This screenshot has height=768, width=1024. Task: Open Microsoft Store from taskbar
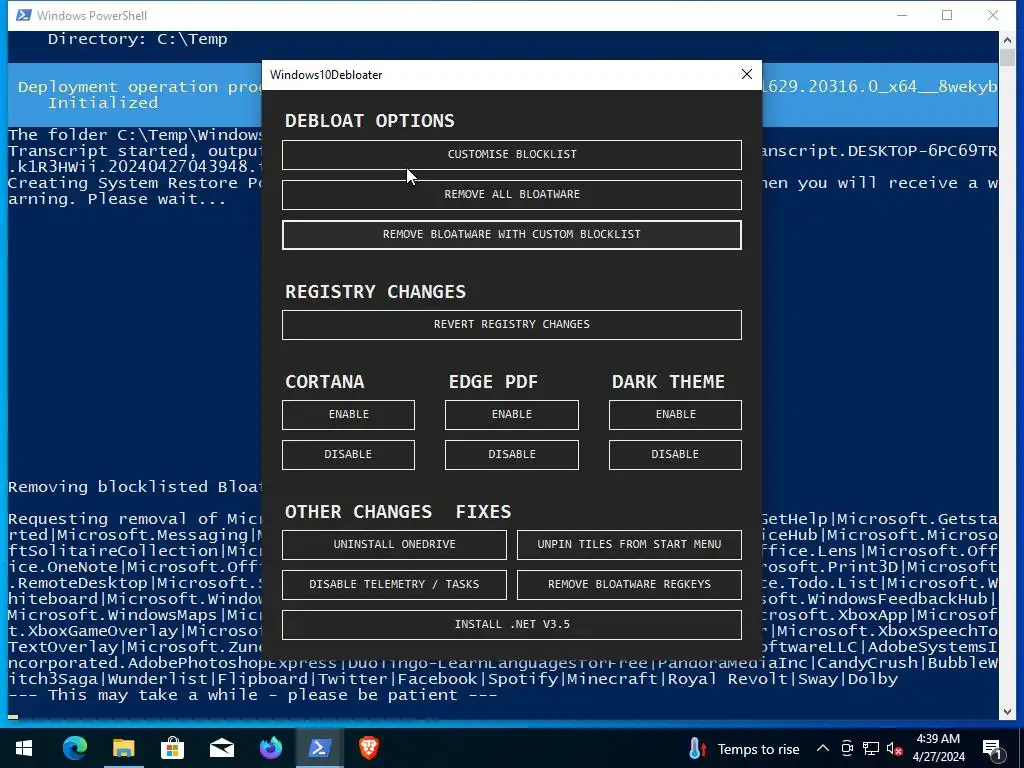172,748
